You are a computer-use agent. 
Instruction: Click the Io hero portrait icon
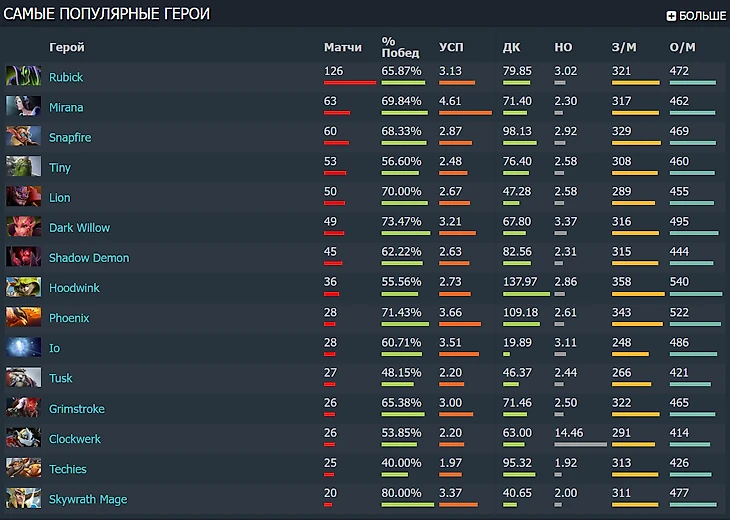23,347
